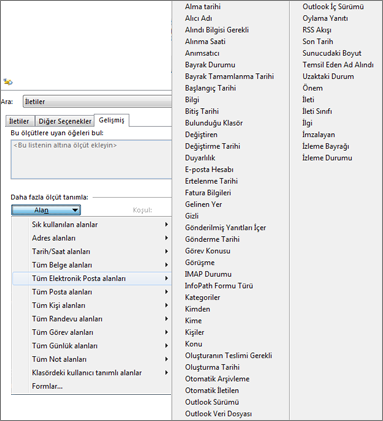Expand Adres alanları submenu
Image resolution: width=383 pixels, height=421 pixels.
pyautogui.click(x=91, y=238)
